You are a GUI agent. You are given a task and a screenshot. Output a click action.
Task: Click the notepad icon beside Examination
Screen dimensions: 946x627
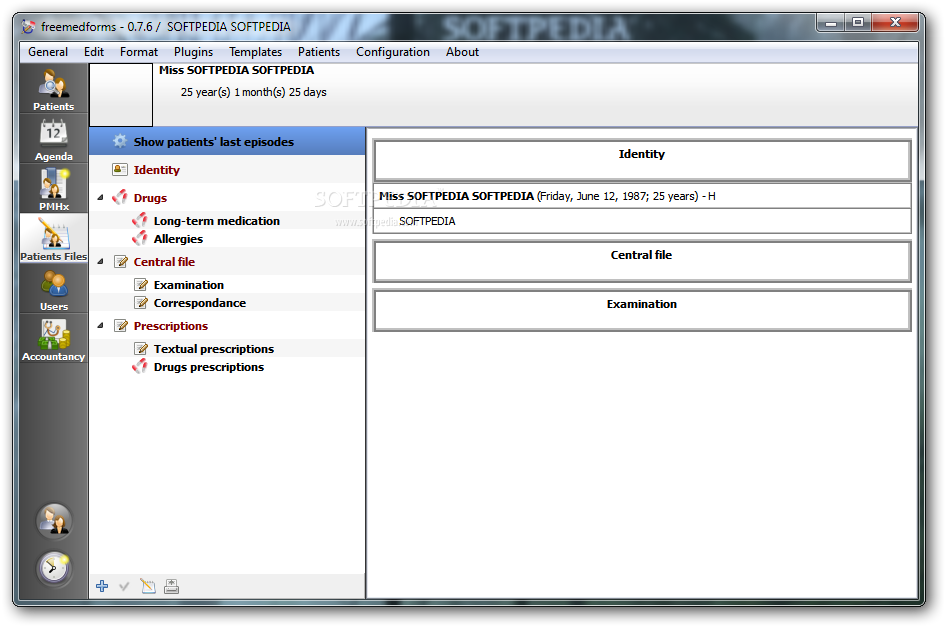pyautogui.click(x=141, y=284)
